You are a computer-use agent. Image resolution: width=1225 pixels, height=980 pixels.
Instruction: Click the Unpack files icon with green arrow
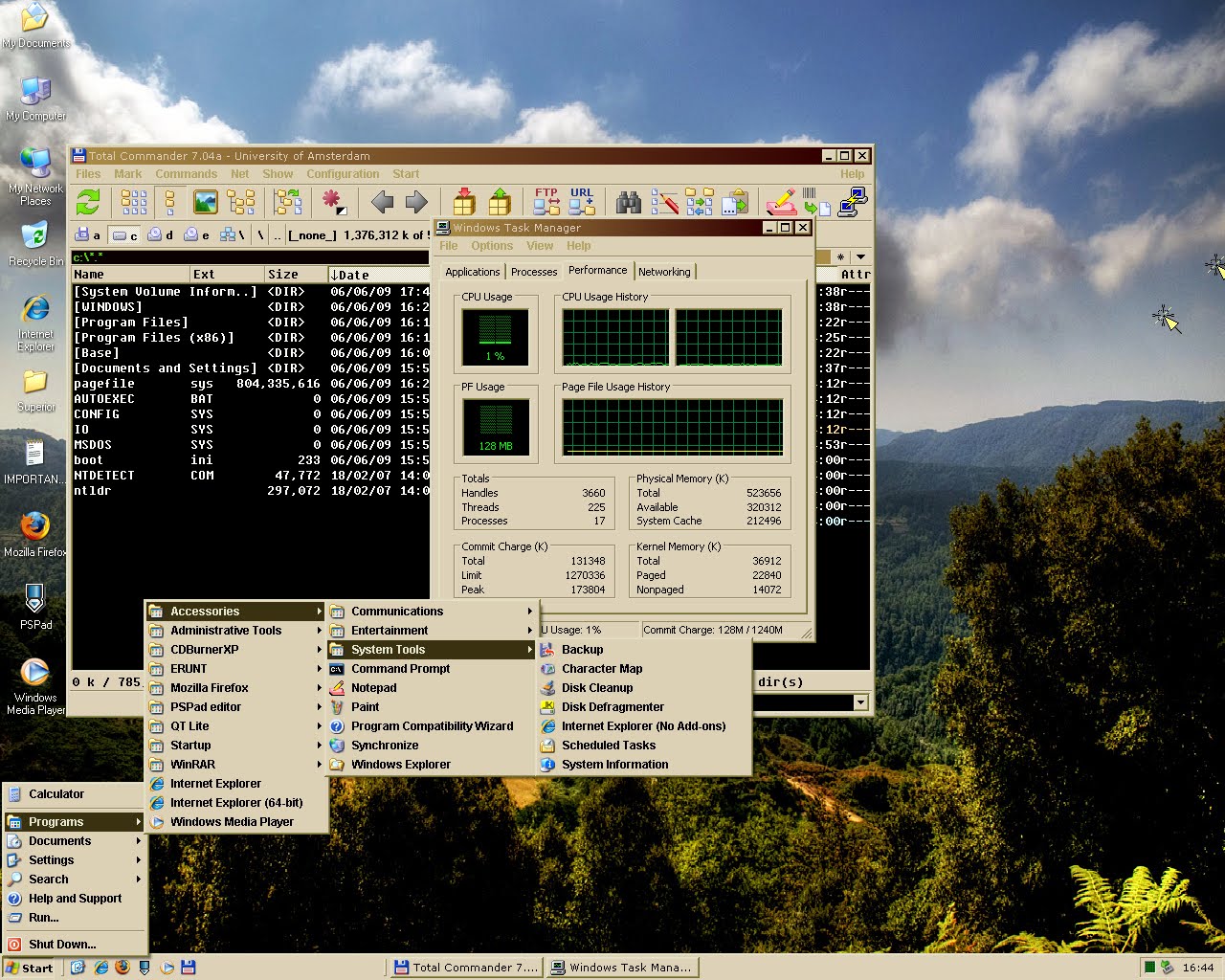[x=500, y=202]
